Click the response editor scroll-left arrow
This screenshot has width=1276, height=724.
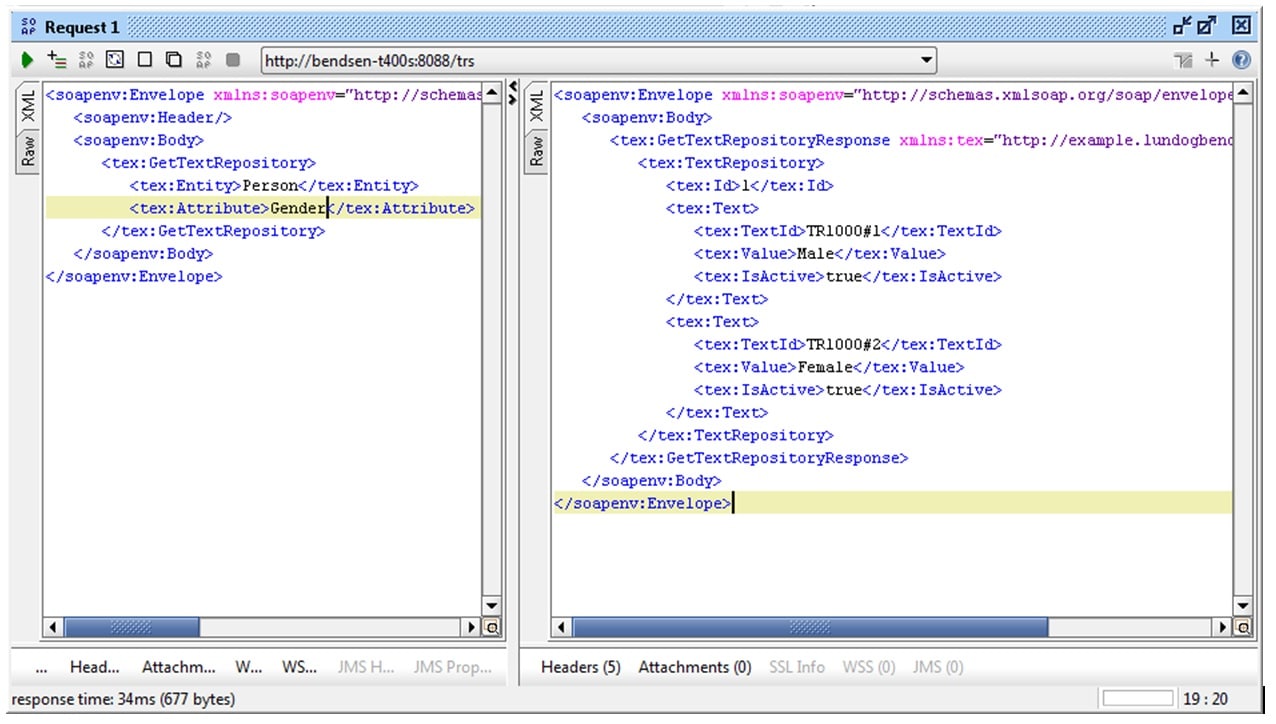tap(561, 628)
